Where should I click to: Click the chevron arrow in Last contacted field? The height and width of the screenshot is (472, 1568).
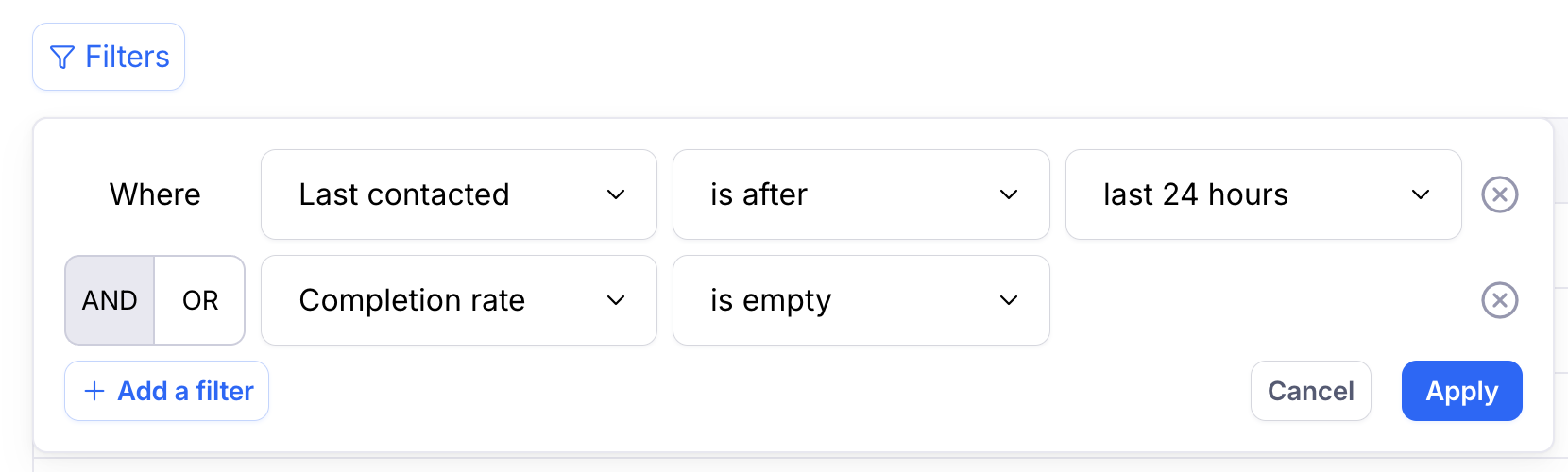(616, 194)
